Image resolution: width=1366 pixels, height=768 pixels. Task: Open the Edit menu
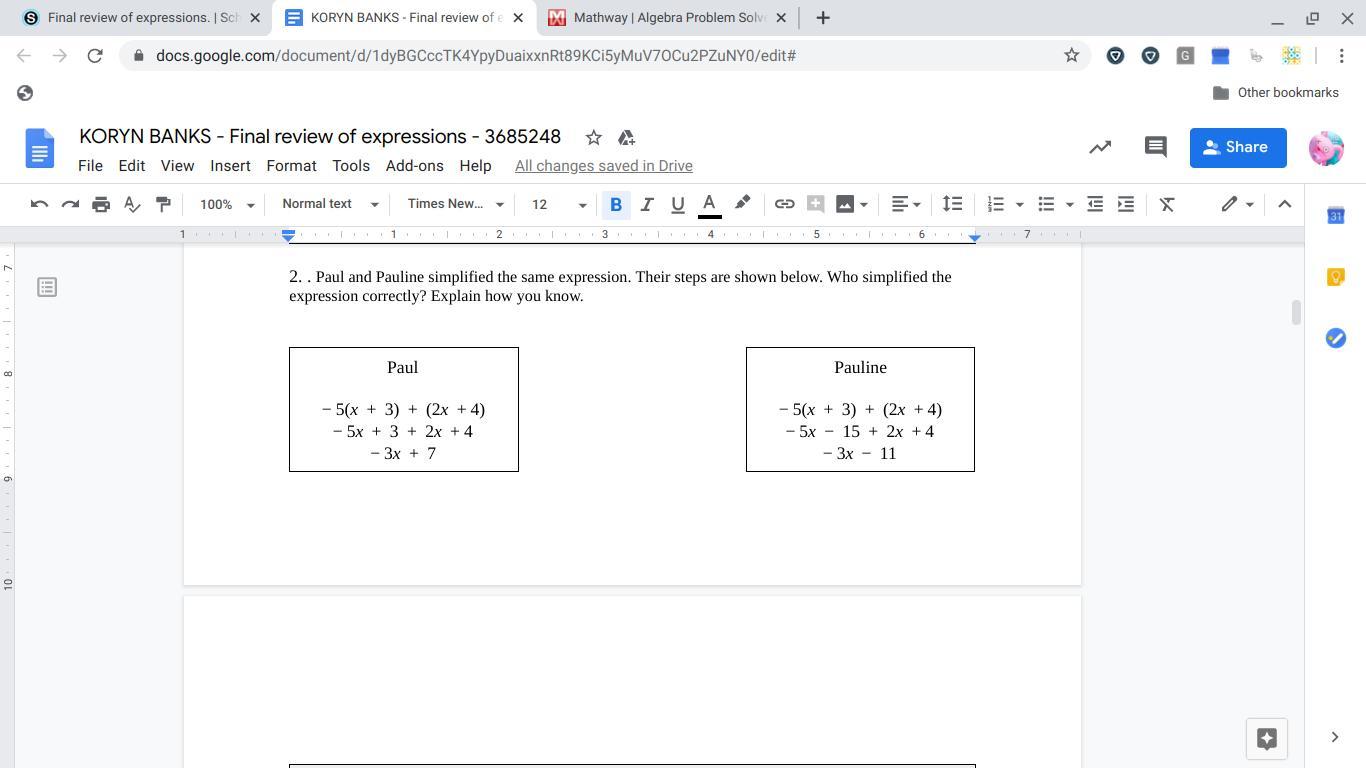click(x=132, y=166)
